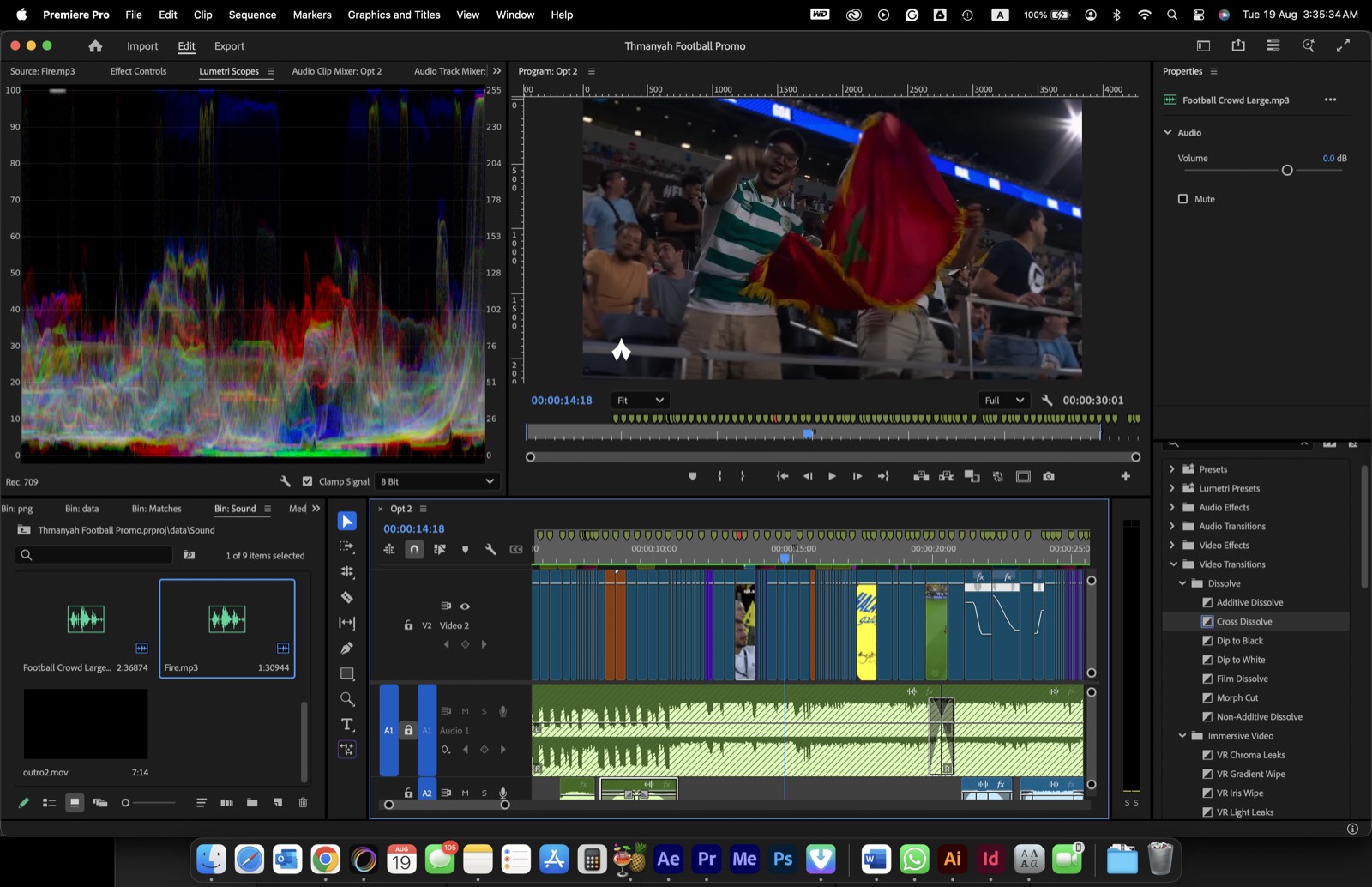Select the Pen tool
This screenshot has height=887, width=1372.
(346, 648)
